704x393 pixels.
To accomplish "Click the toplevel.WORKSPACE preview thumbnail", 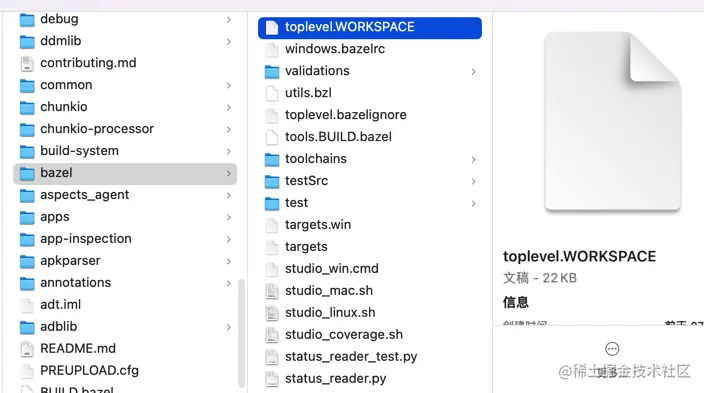I will [612, 121].
